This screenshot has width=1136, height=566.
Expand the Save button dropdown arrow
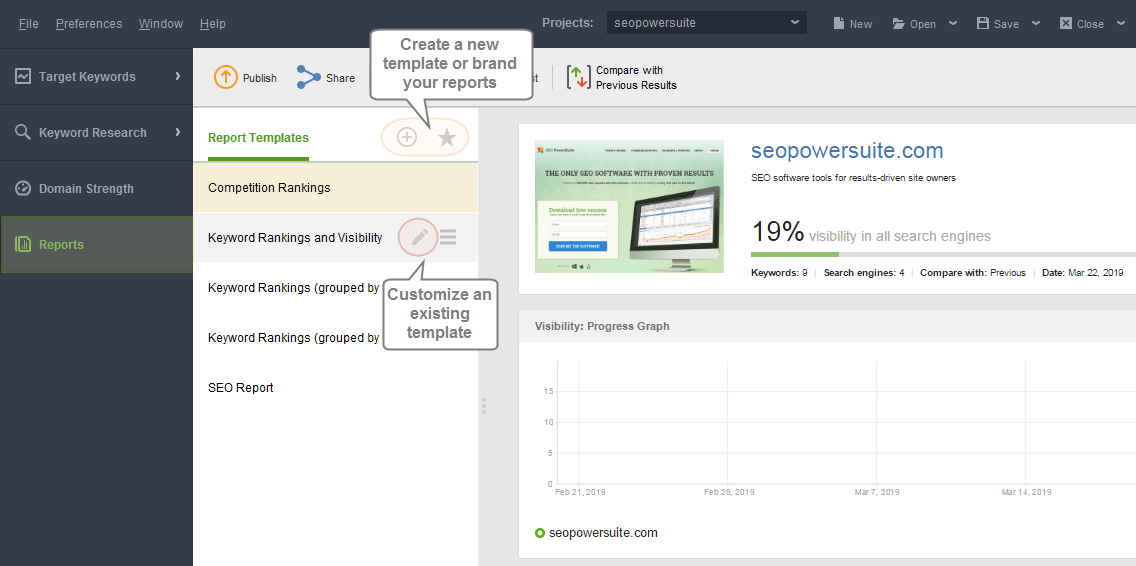[x=1036, y=23]
